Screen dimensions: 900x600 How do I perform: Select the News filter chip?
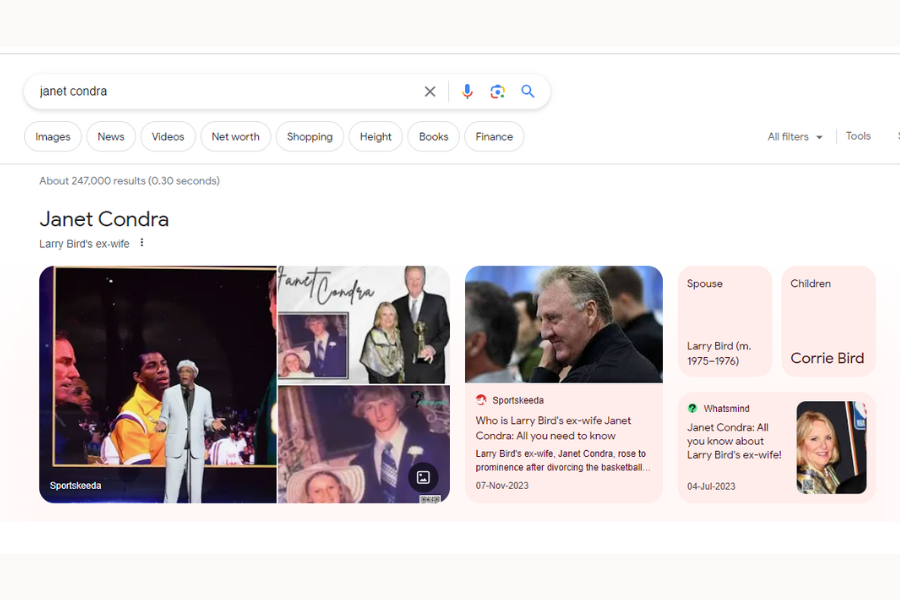[x=111, y=137]
